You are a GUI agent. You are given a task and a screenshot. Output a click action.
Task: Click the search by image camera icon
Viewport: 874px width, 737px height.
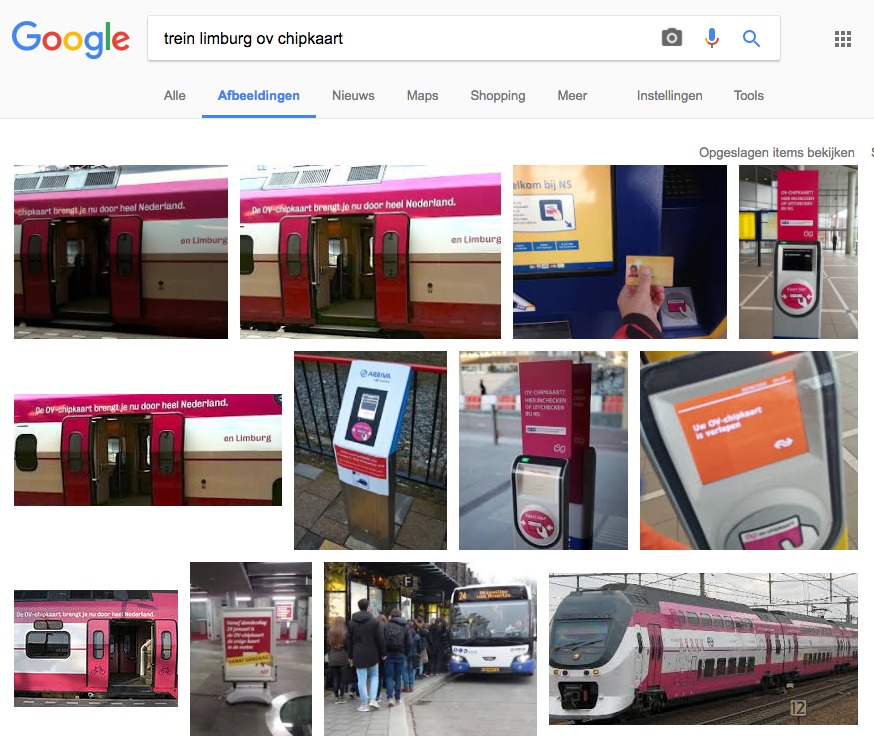click(672, 38)
